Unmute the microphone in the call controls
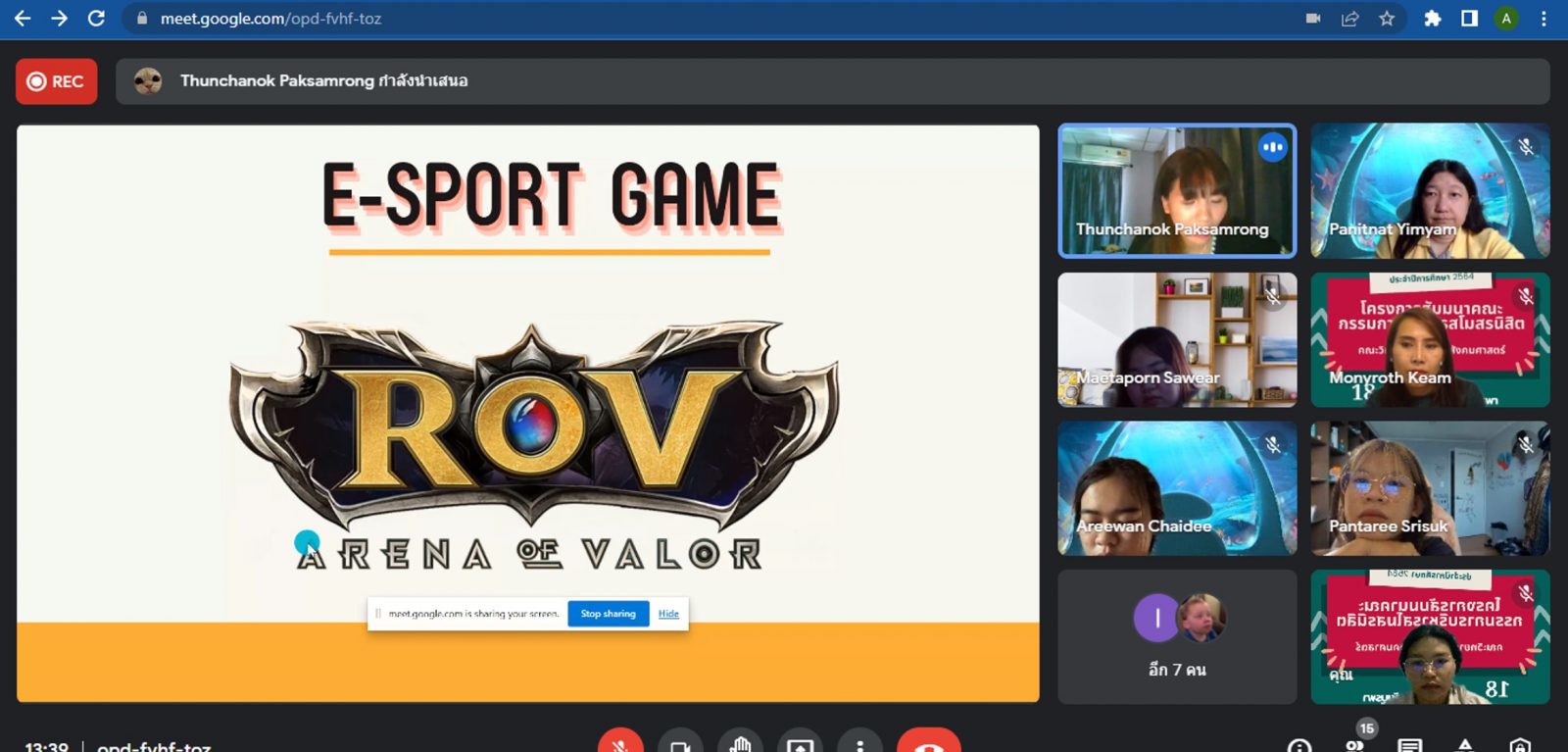Image resolution: width=1568 pixels, height=752 pixels. (620, 743)
